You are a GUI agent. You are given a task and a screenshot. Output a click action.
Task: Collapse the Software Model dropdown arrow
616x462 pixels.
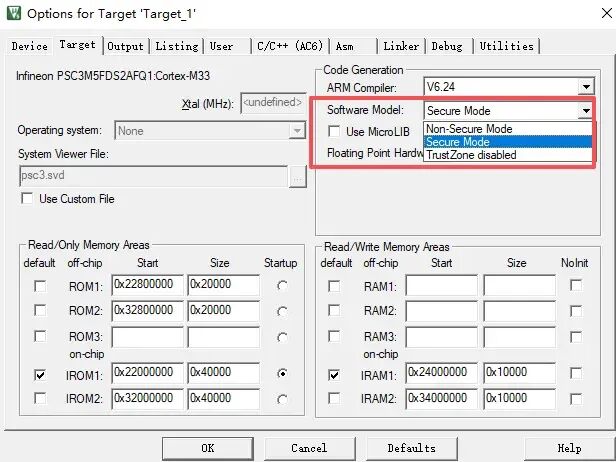pos(586,111)
